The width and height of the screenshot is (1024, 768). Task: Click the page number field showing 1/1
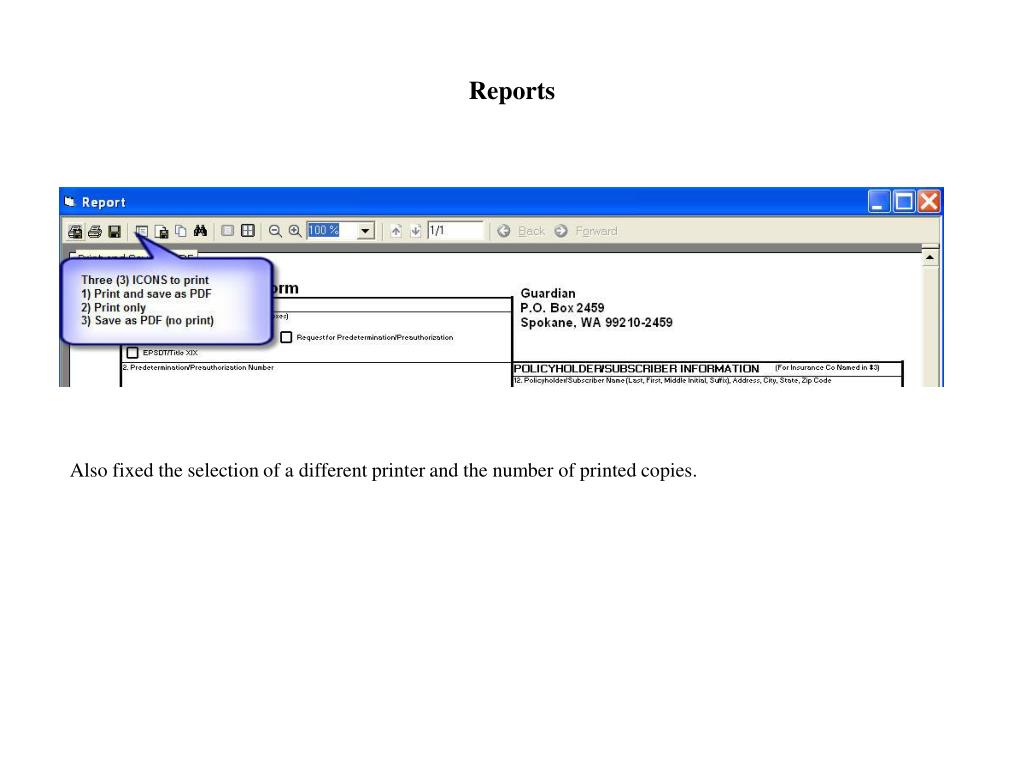(455, 231)
